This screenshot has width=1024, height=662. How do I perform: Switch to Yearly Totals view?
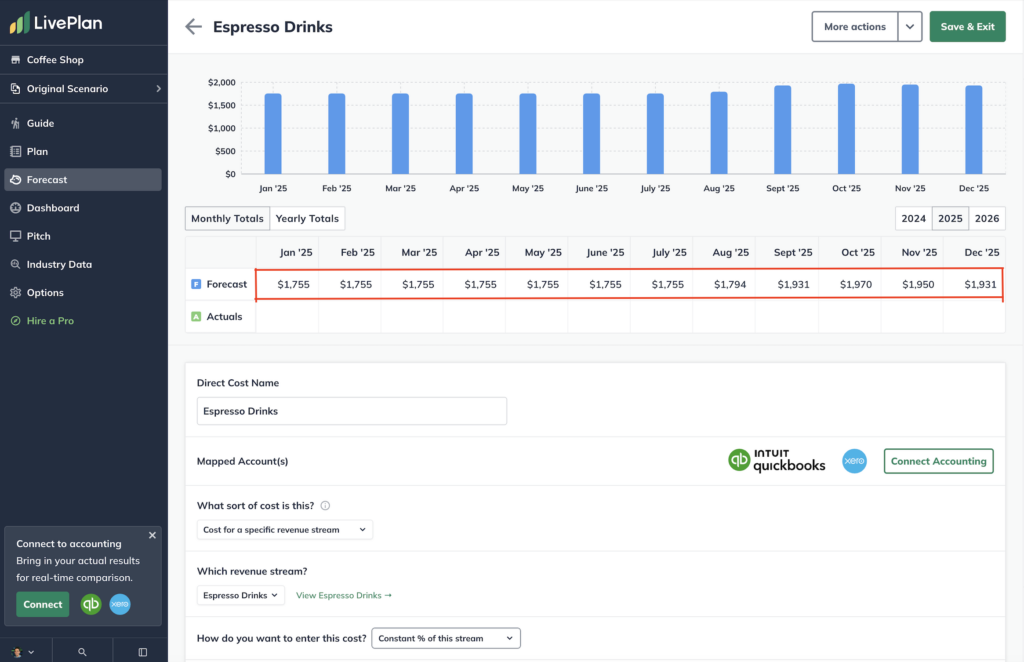(x=307, y=218)
